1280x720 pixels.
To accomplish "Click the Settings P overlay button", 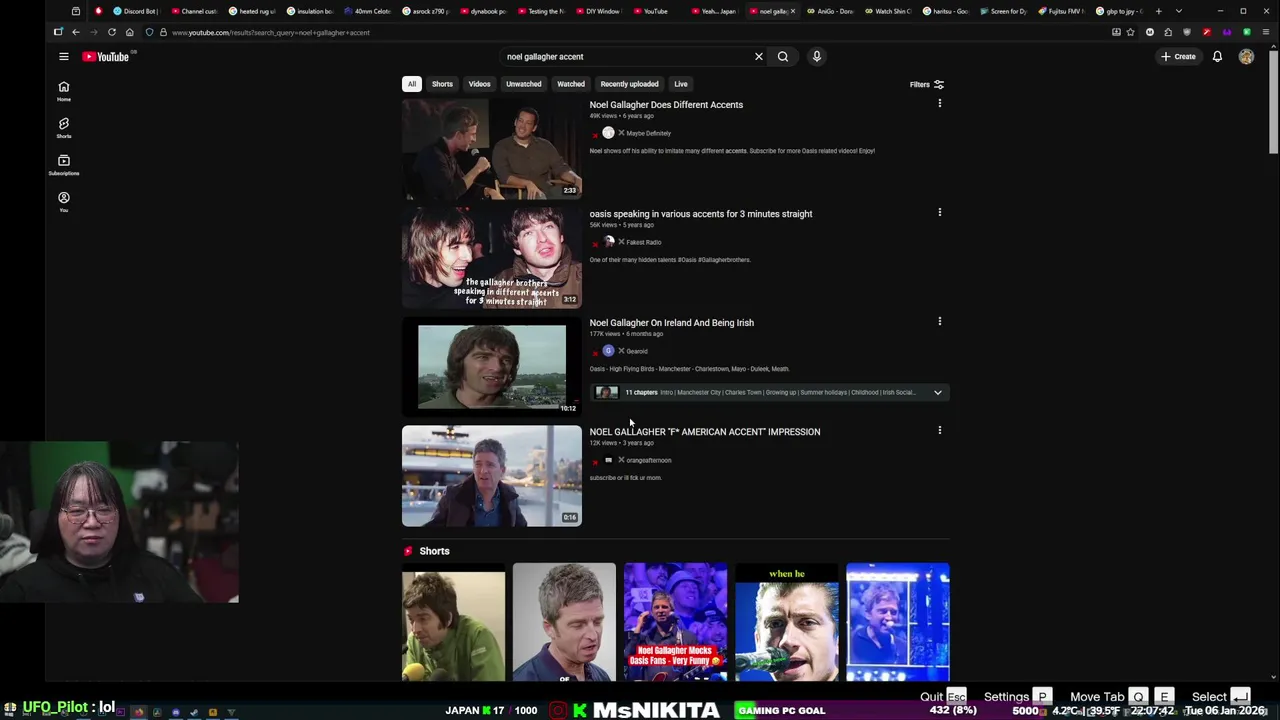I will pyautogui.click(x=1017, y=697).
